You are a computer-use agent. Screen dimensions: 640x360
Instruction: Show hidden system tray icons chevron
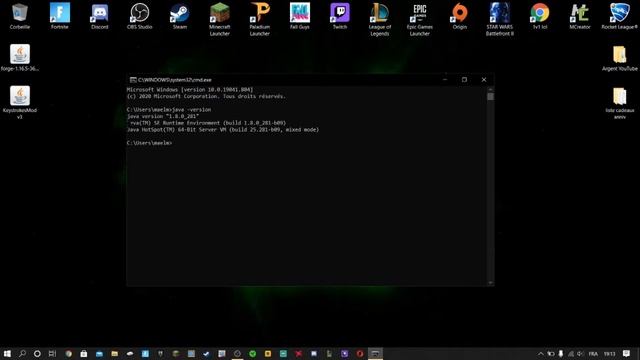click(540, 353)
